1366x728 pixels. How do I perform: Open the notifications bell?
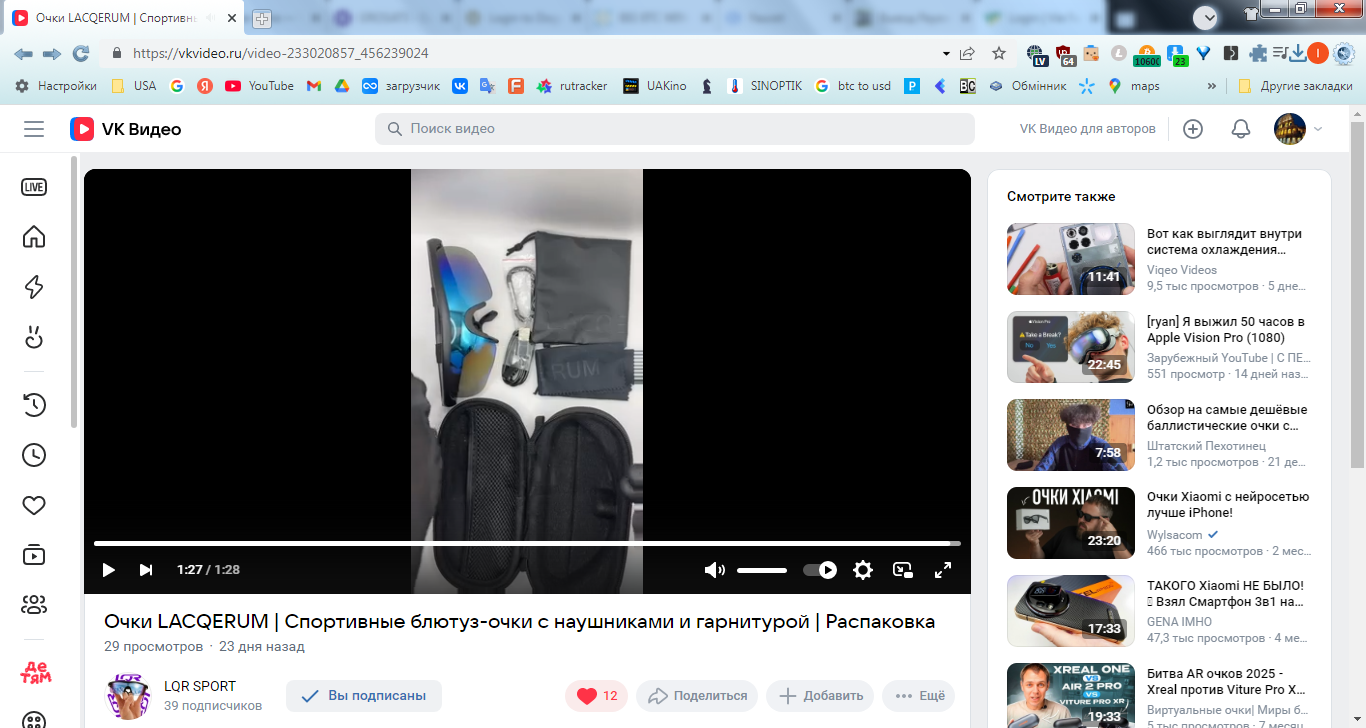click(x=1240, y=129)
